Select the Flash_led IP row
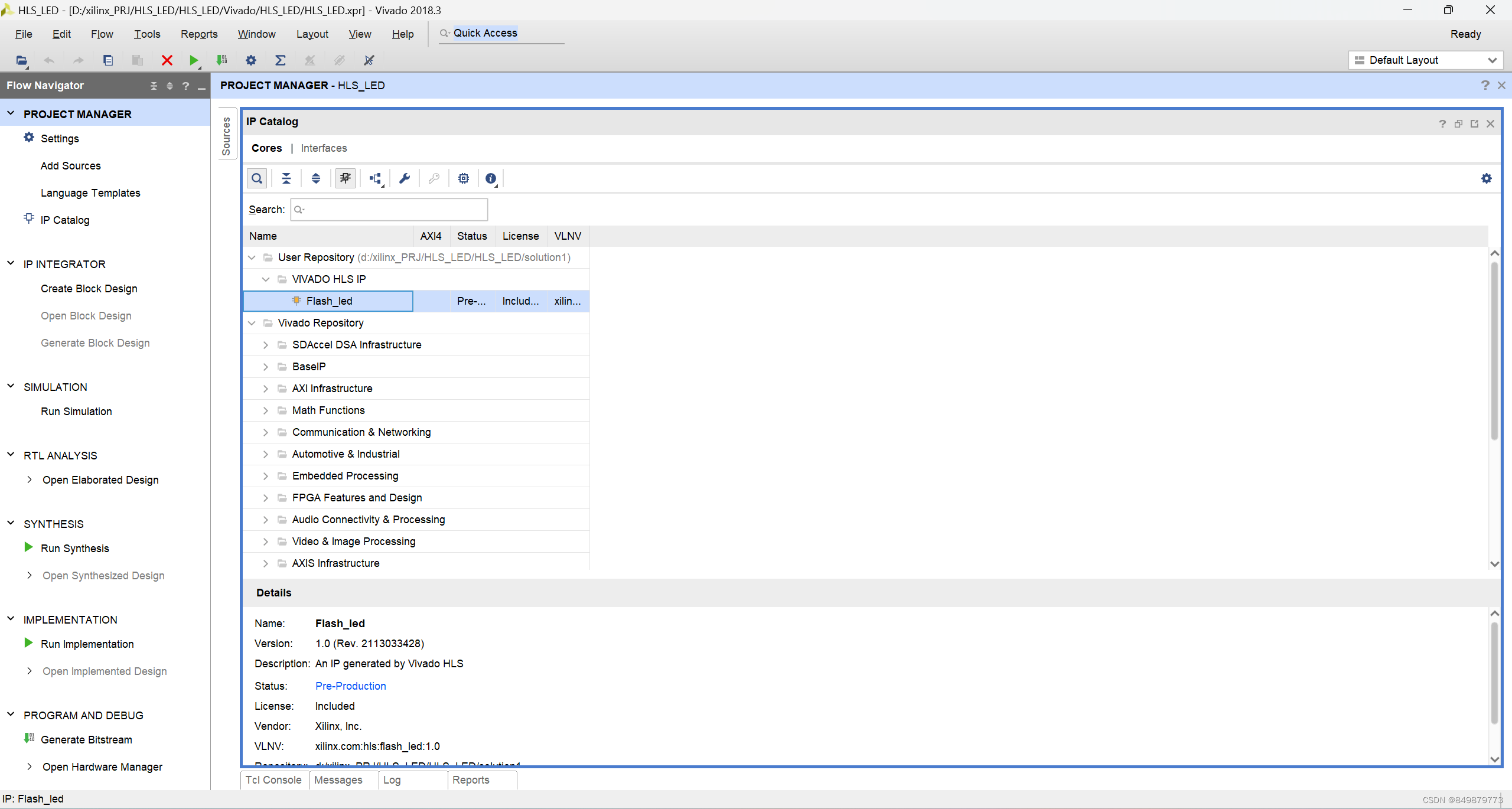Viewport: 1512px width, 809px height. 416,301
